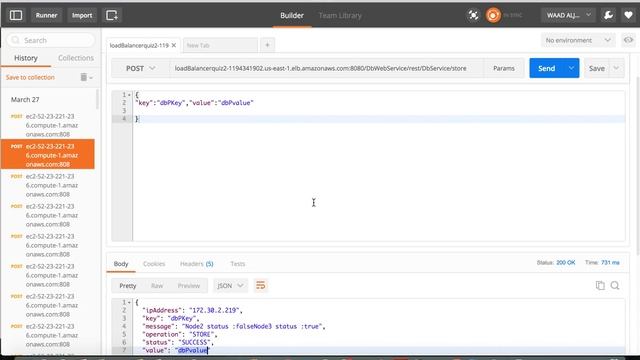Image resolution: width=640 pixels, height=360 pixels.
Task: Click the 731 ms time value
Action: [610, 262]
